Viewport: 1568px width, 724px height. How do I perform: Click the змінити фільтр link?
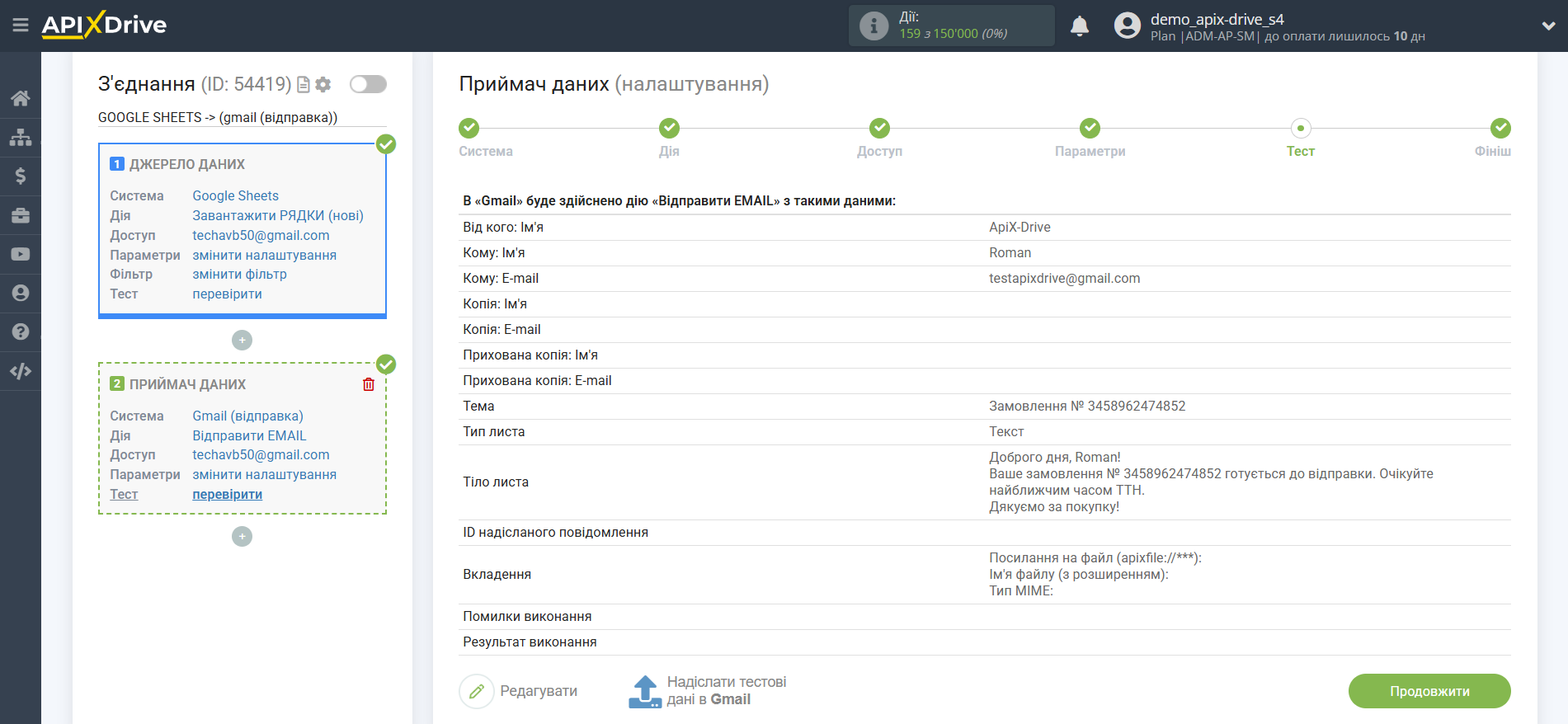point(239,274)
